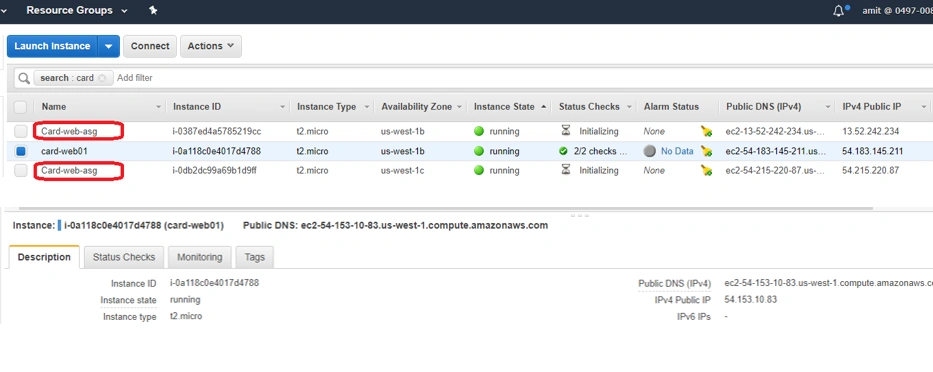
Task: Click the panel divider resize handle dots
Action: (580, 215)
